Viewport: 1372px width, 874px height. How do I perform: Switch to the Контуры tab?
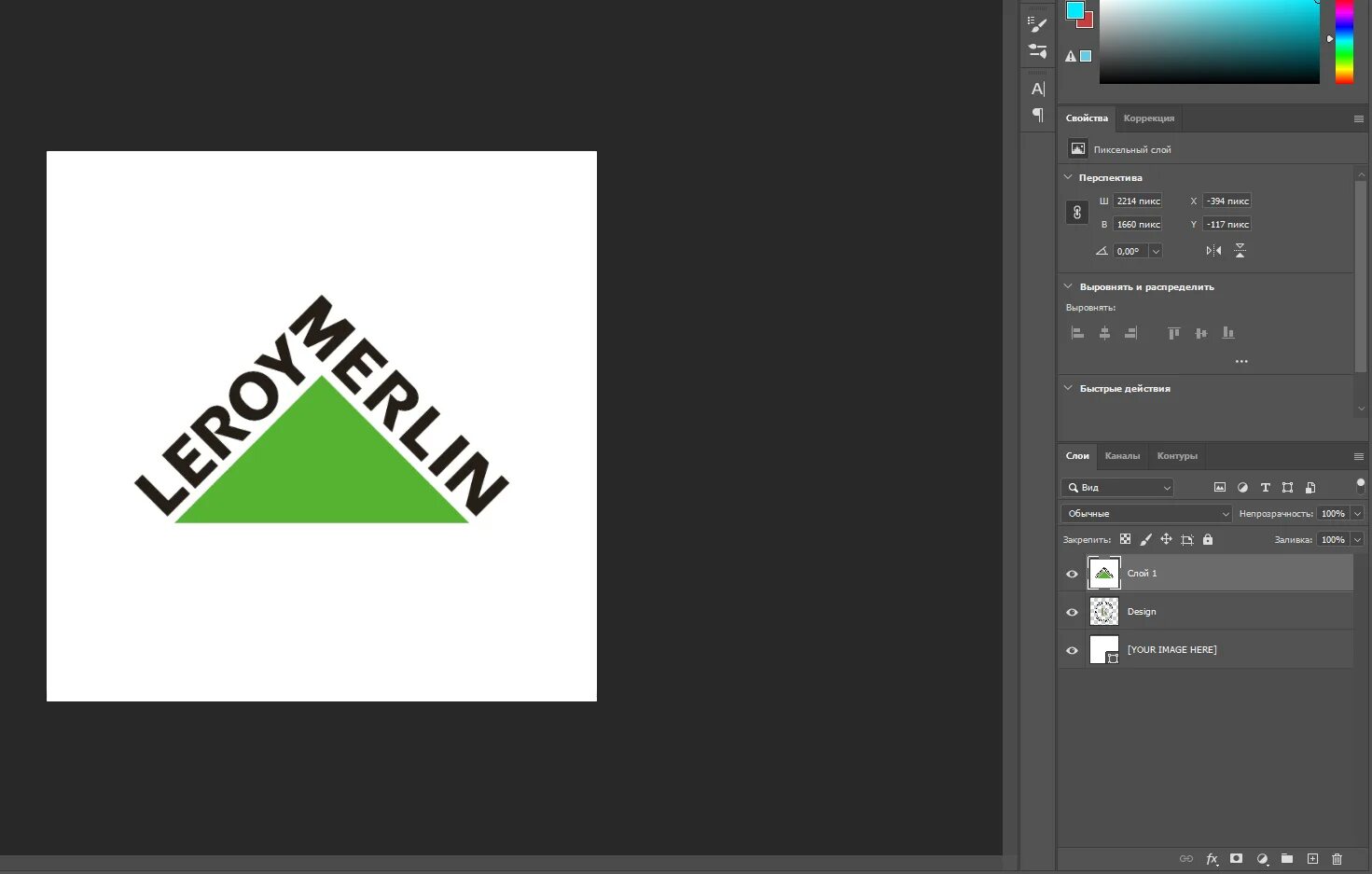tap(1177, 456)
